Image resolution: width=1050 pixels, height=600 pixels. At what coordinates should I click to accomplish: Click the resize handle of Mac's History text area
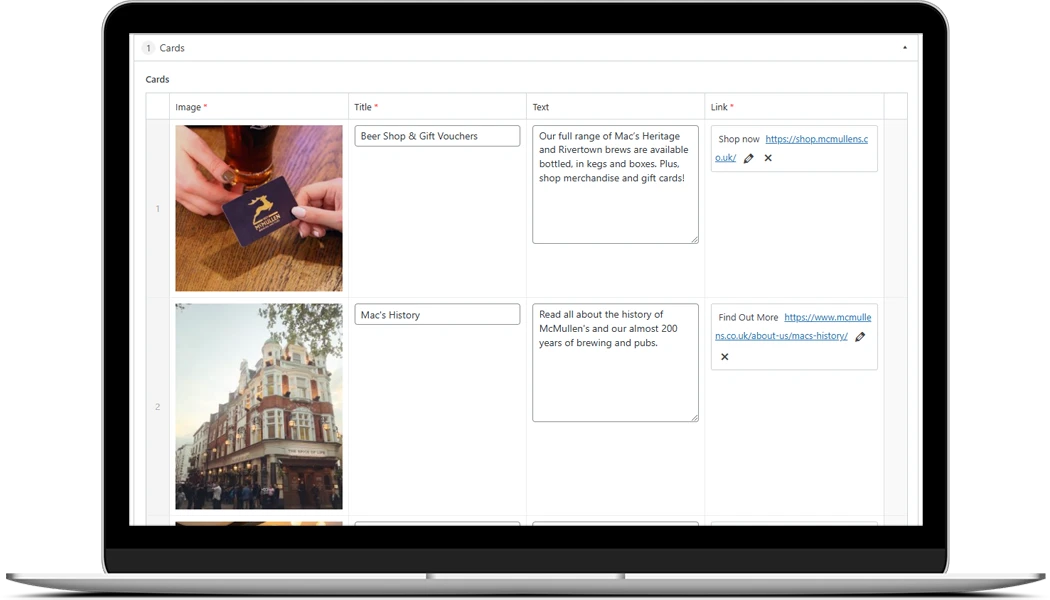pos(694,417)
